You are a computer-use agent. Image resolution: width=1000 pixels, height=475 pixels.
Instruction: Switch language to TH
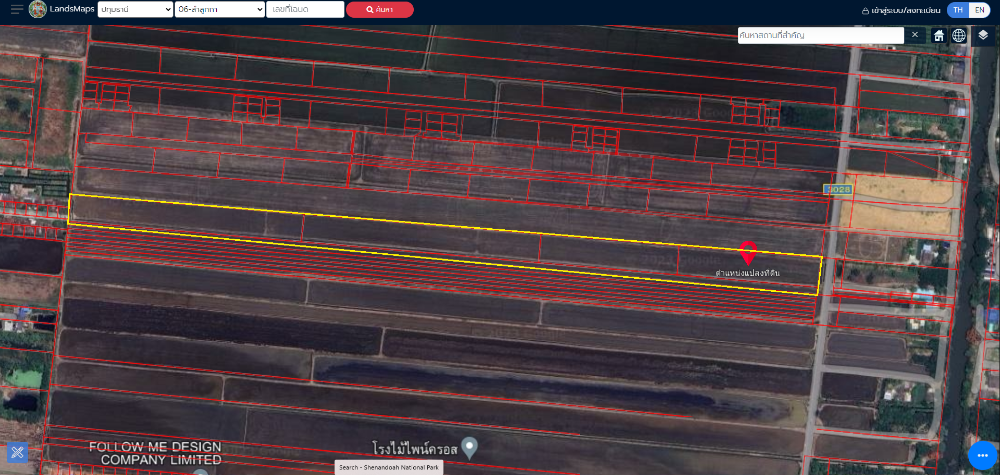tap(958, 10)
